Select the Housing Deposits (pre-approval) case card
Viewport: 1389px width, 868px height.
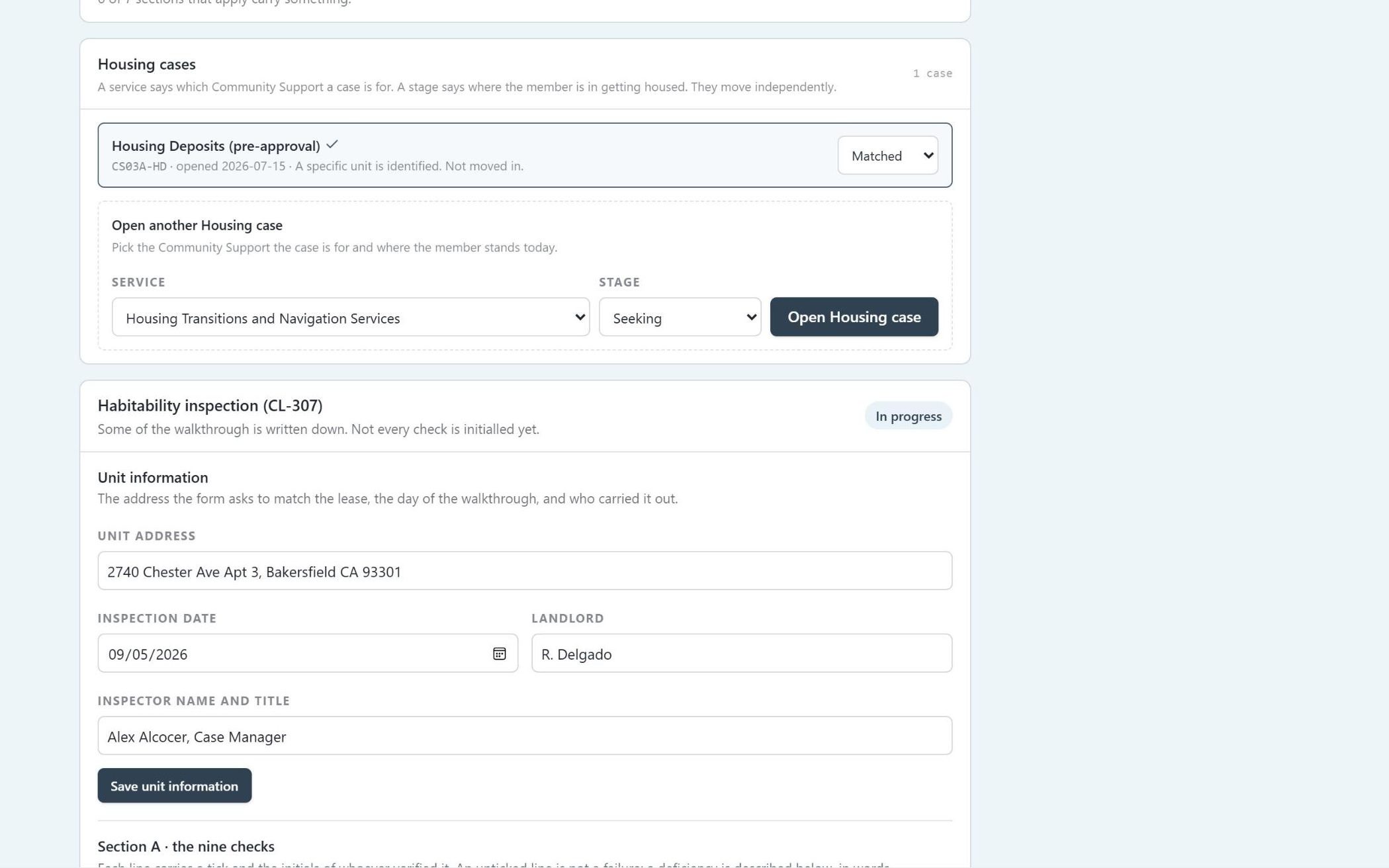[525, 155]
